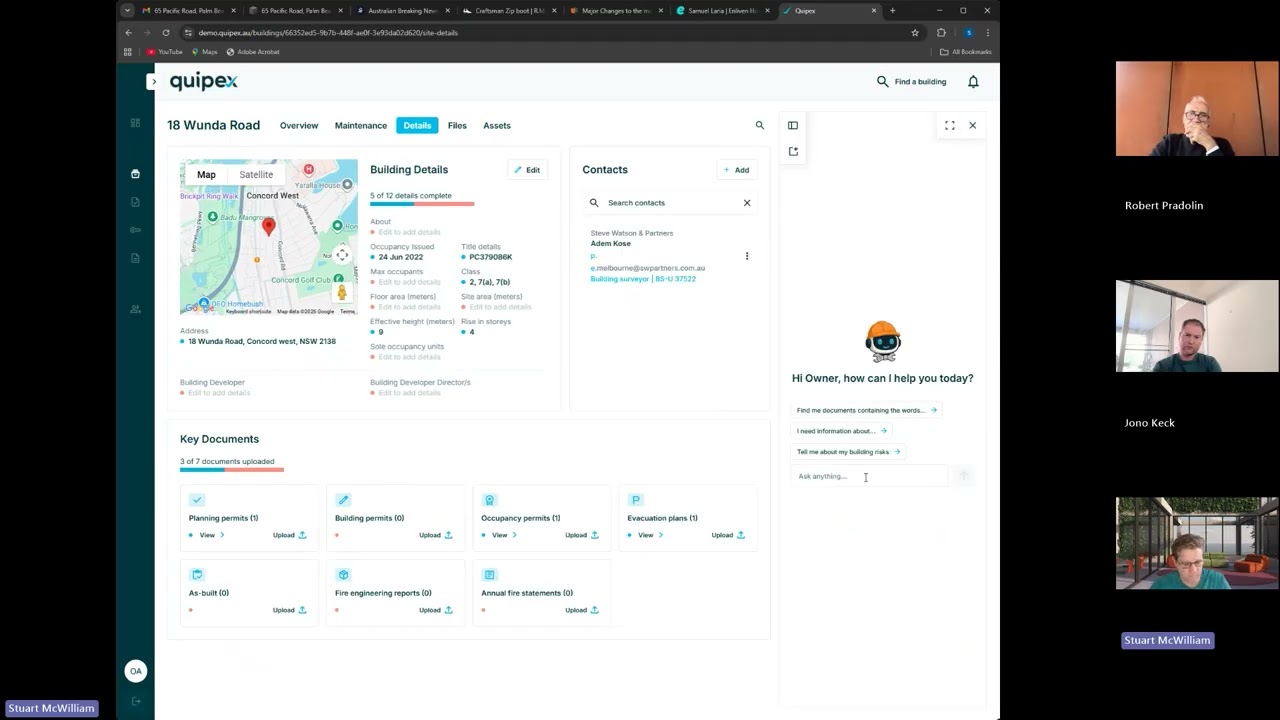Select the buildings icon in sidebar
1280x720 pixels.
(135, 174)
